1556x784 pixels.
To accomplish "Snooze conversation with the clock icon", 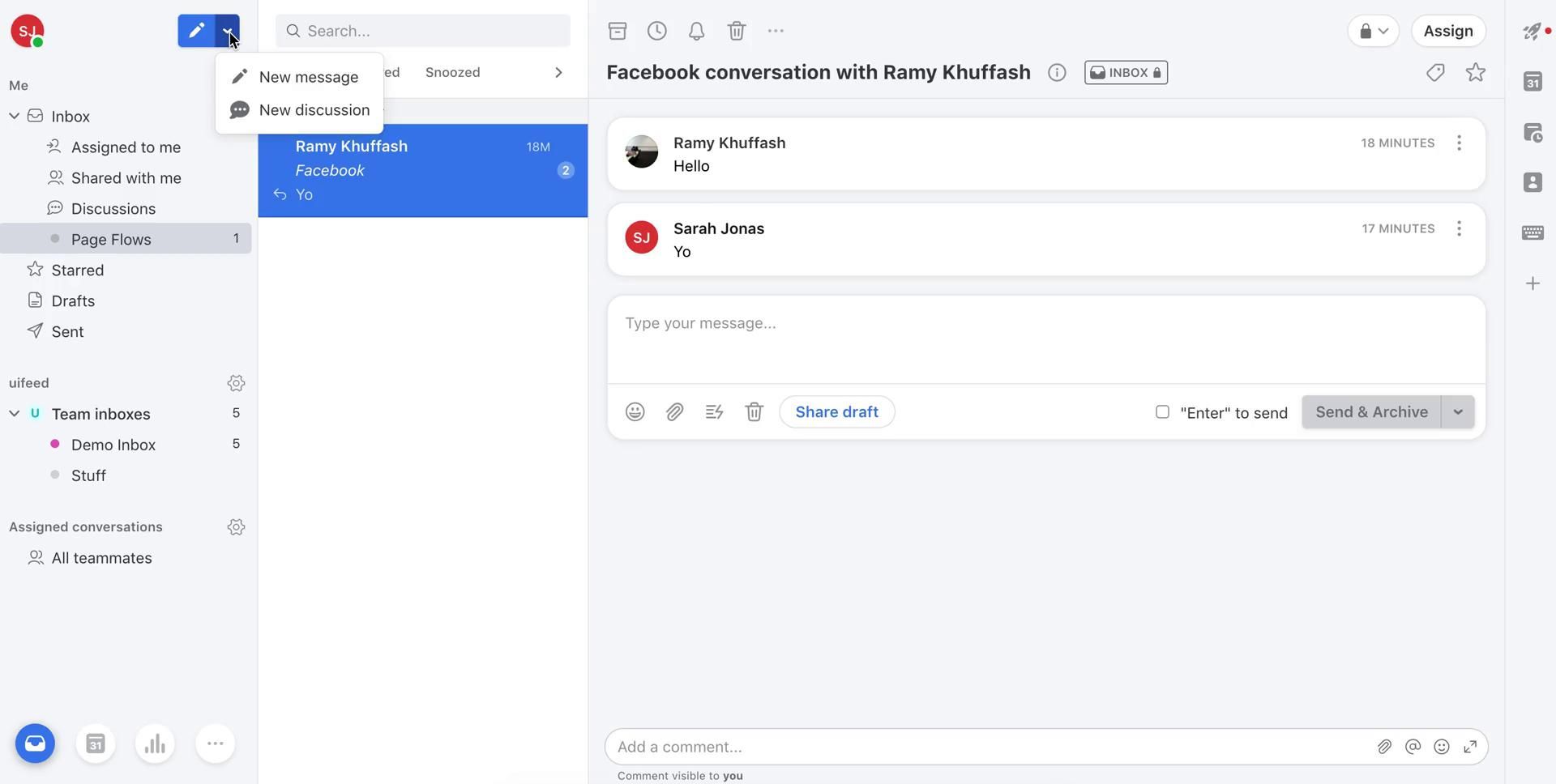I will click(x=657, y=31).
